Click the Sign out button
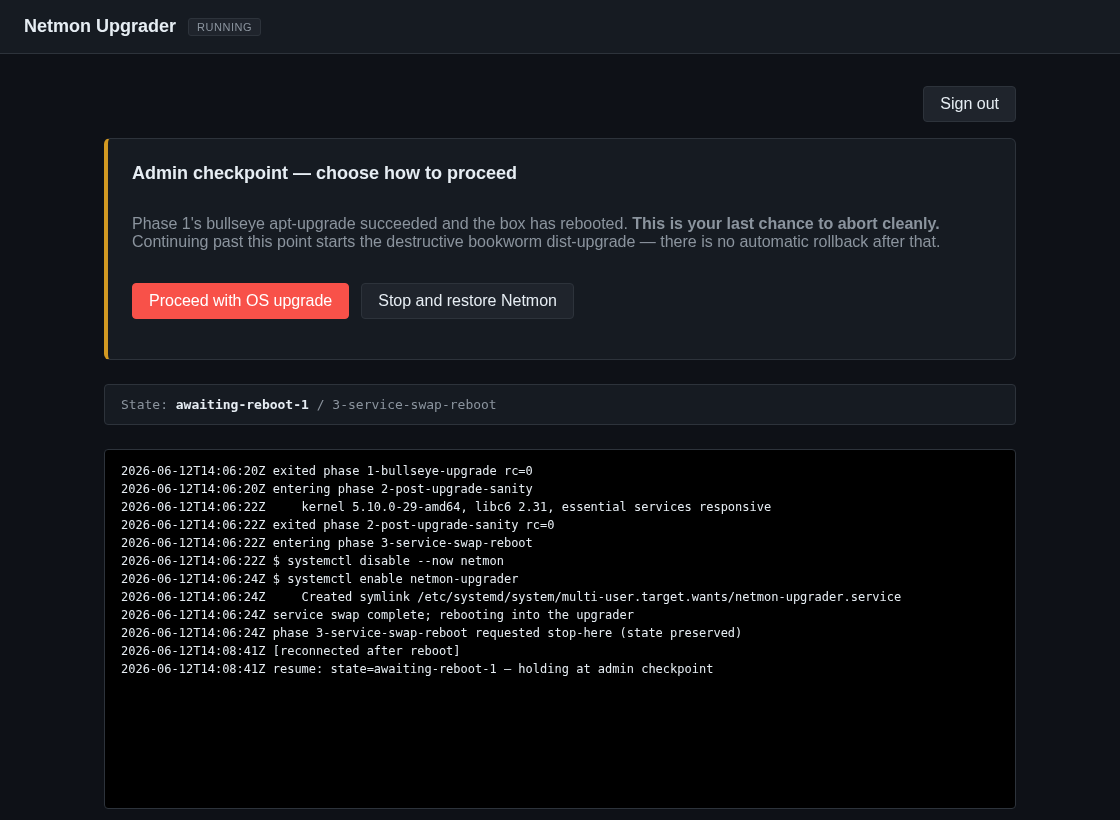The height and width of the screenshot is (820, 1120). 969,104
